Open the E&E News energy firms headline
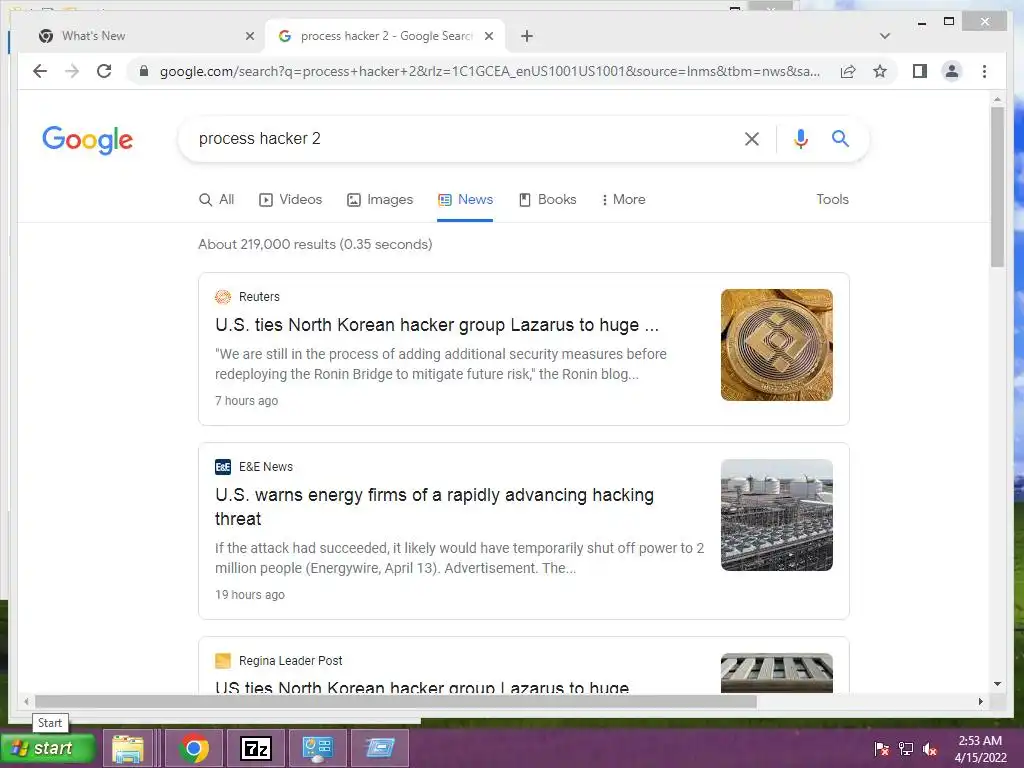The width and height of the screenshot is (1024, 768). (x=434, y=507)
